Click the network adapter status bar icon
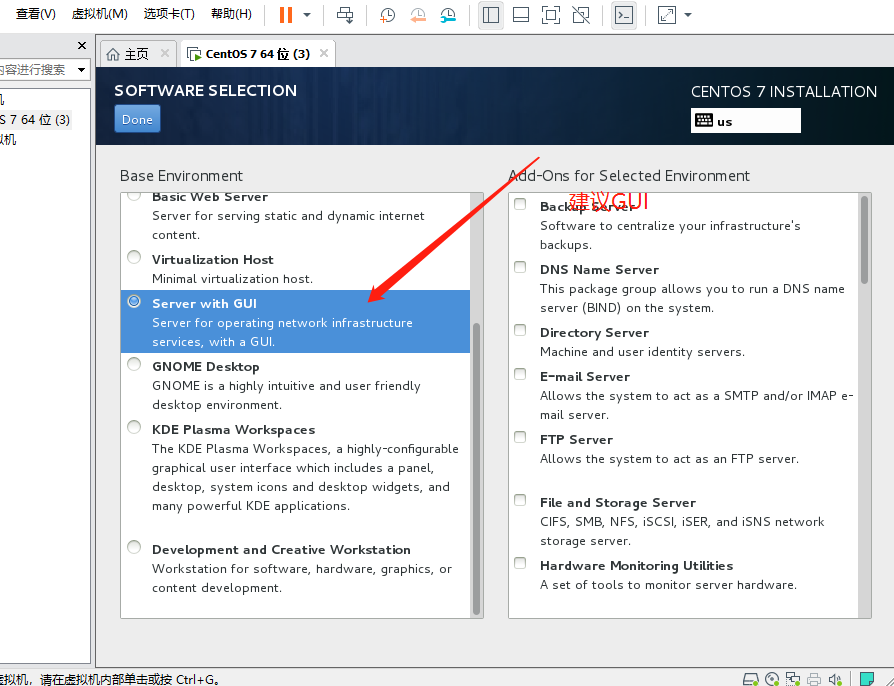 pyautogui.click(x=793, y=679)
